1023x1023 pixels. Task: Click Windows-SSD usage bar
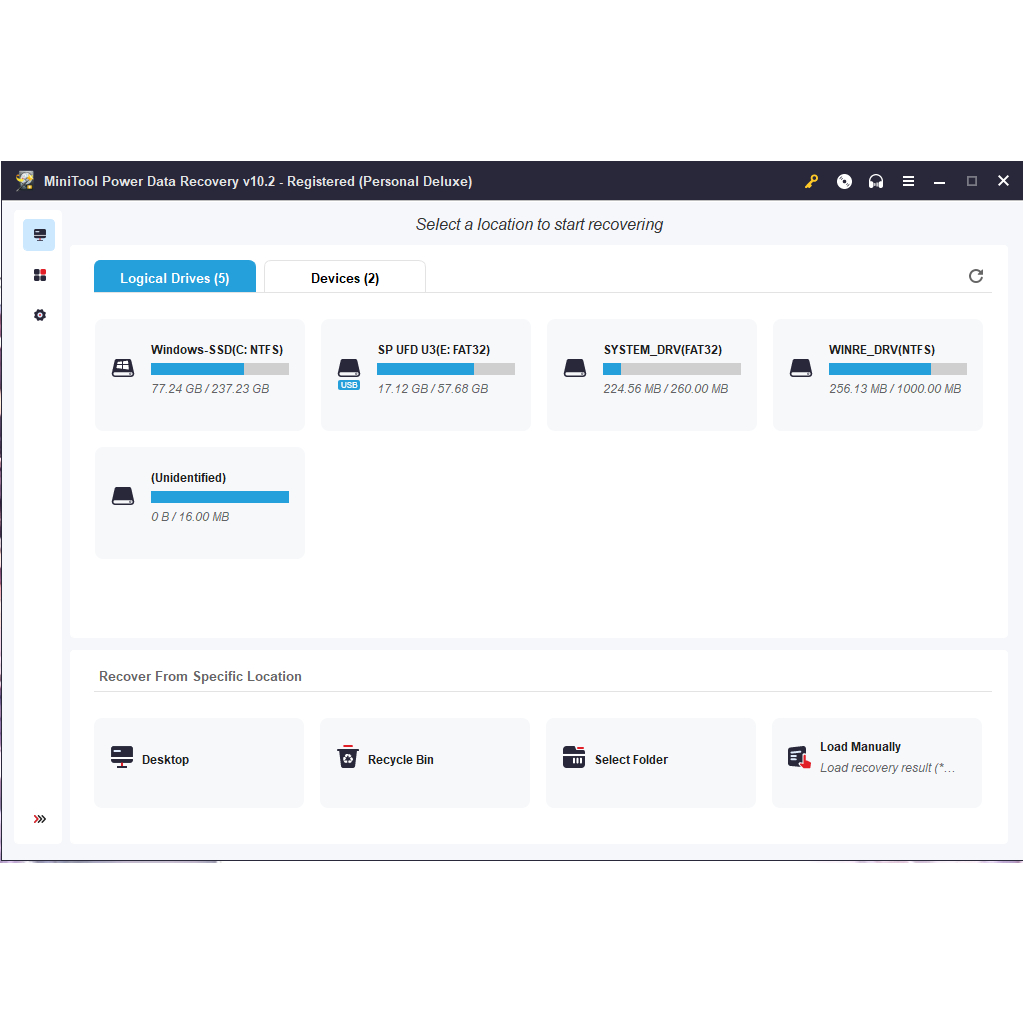point(220,369)
